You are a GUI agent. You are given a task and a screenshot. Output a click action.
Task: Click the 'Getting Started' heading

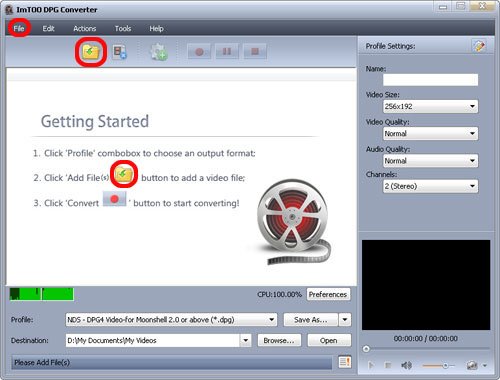(95, 121)
